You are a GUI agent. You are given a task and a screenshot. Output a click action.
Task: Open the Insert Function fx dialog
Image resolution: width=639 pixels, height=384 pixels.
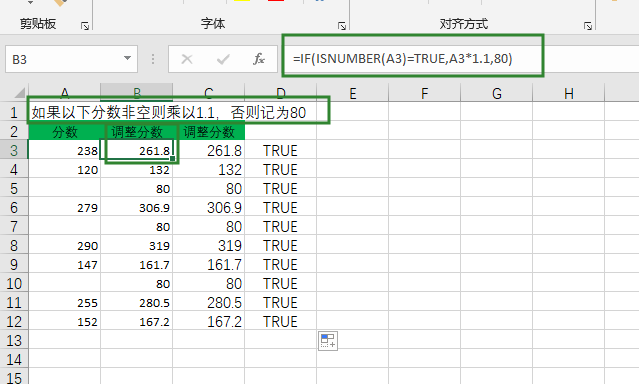click(259, 60)
